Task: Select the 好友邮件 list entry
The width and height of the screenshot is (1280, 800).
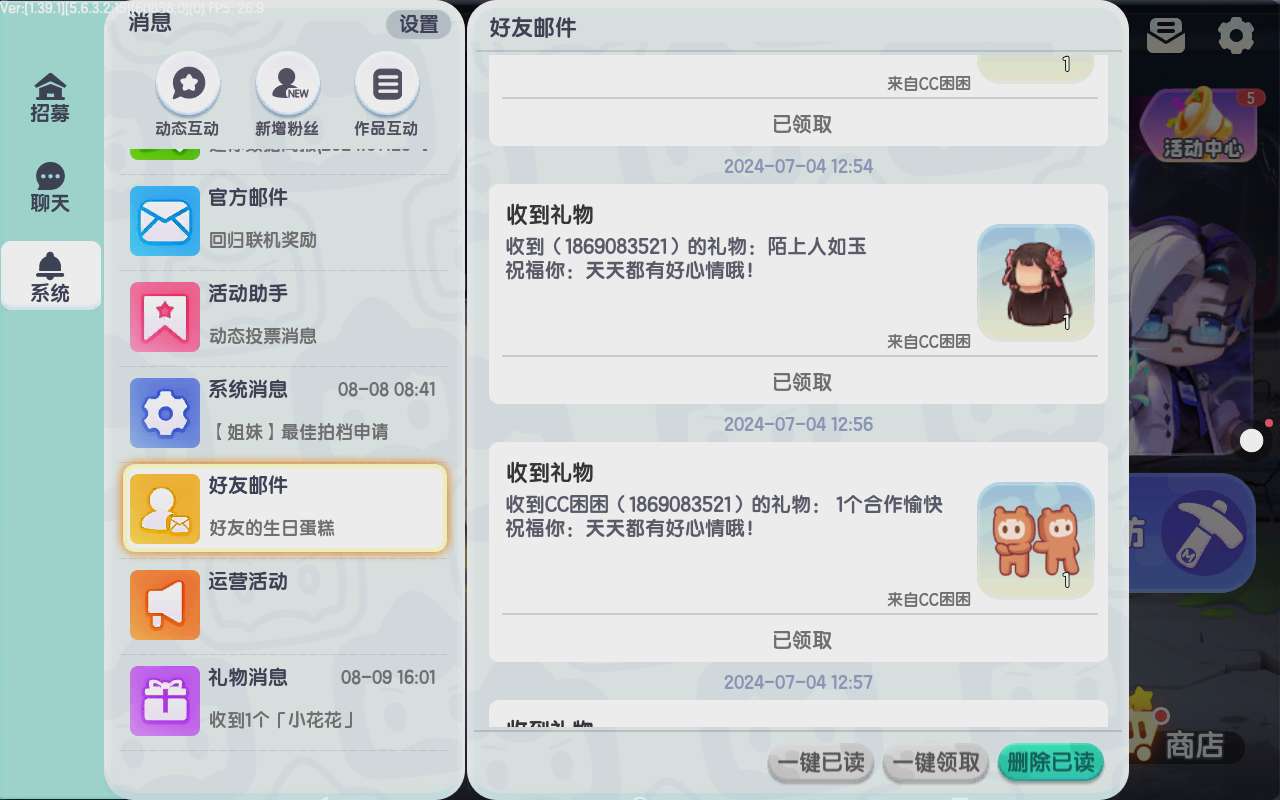Action: (x=285, y=508)
